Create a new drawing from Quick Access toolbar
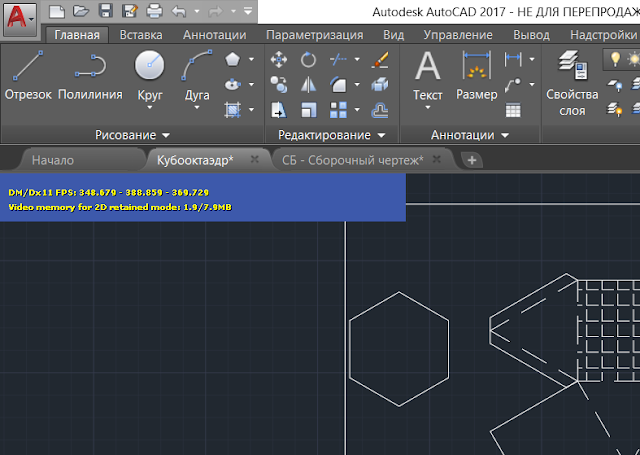The height and width of the screenshot is (455, 640). pos(57,11)
